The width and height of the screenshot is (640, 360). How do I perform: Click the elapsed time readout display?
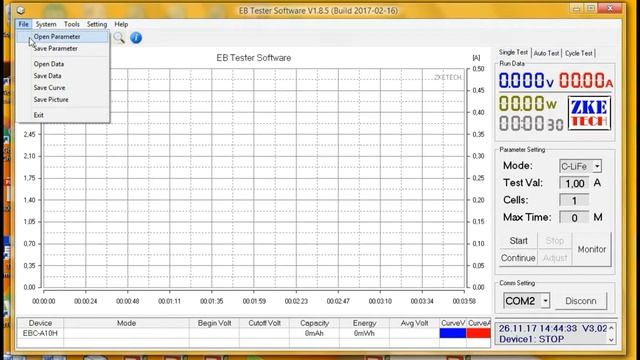point(531,123)
